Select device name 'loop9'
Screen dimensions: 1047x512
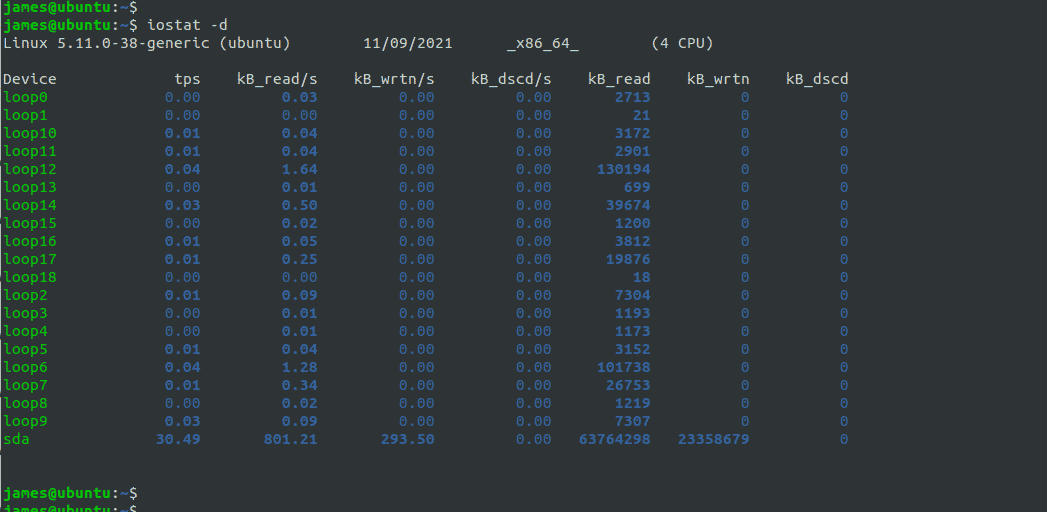coord(25,422)
